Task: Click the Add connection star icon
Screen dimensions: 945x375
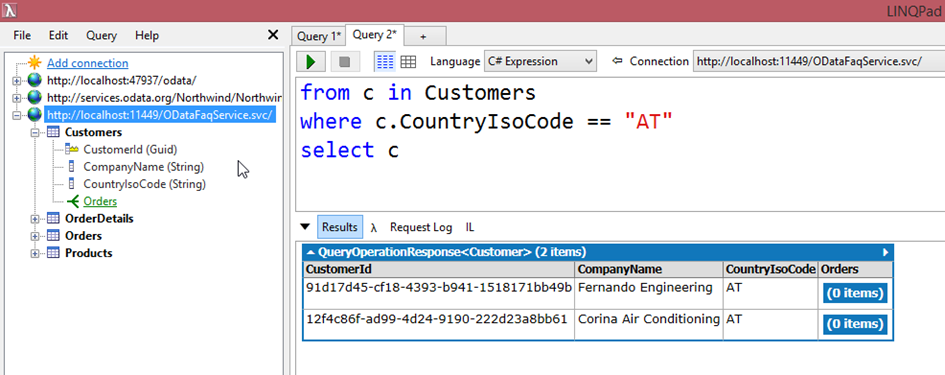Action: pos(35,63)
